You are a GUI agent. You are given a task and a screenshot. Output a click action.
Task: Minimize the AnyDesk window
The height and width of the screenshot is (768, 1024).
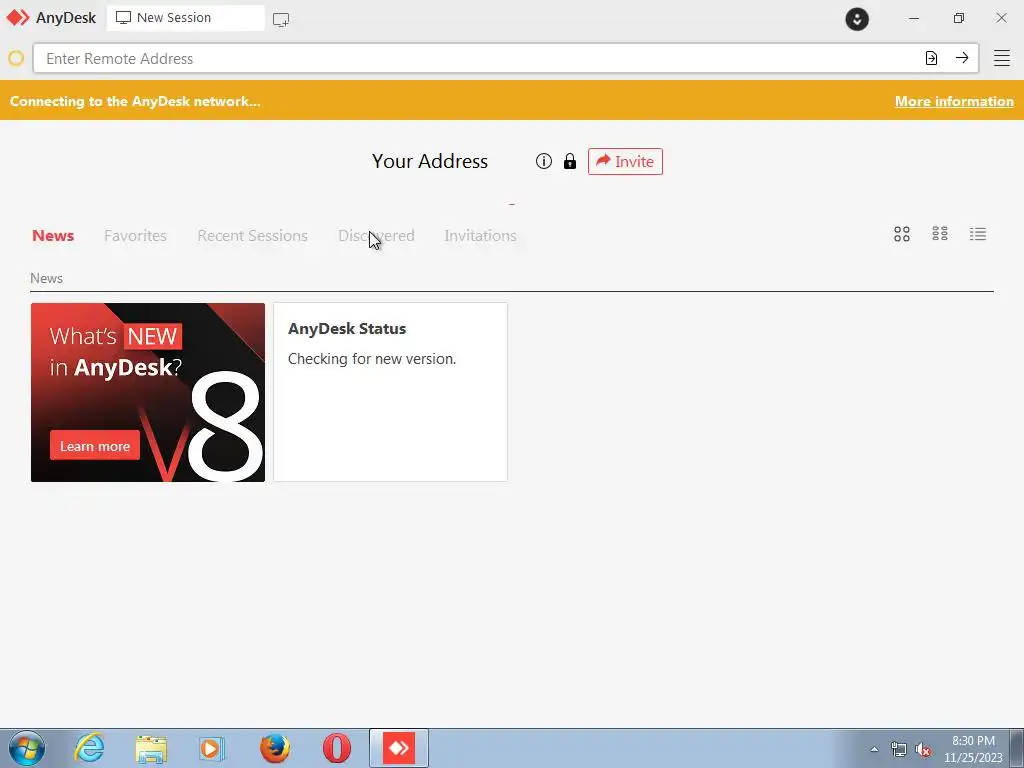[914, 18]
